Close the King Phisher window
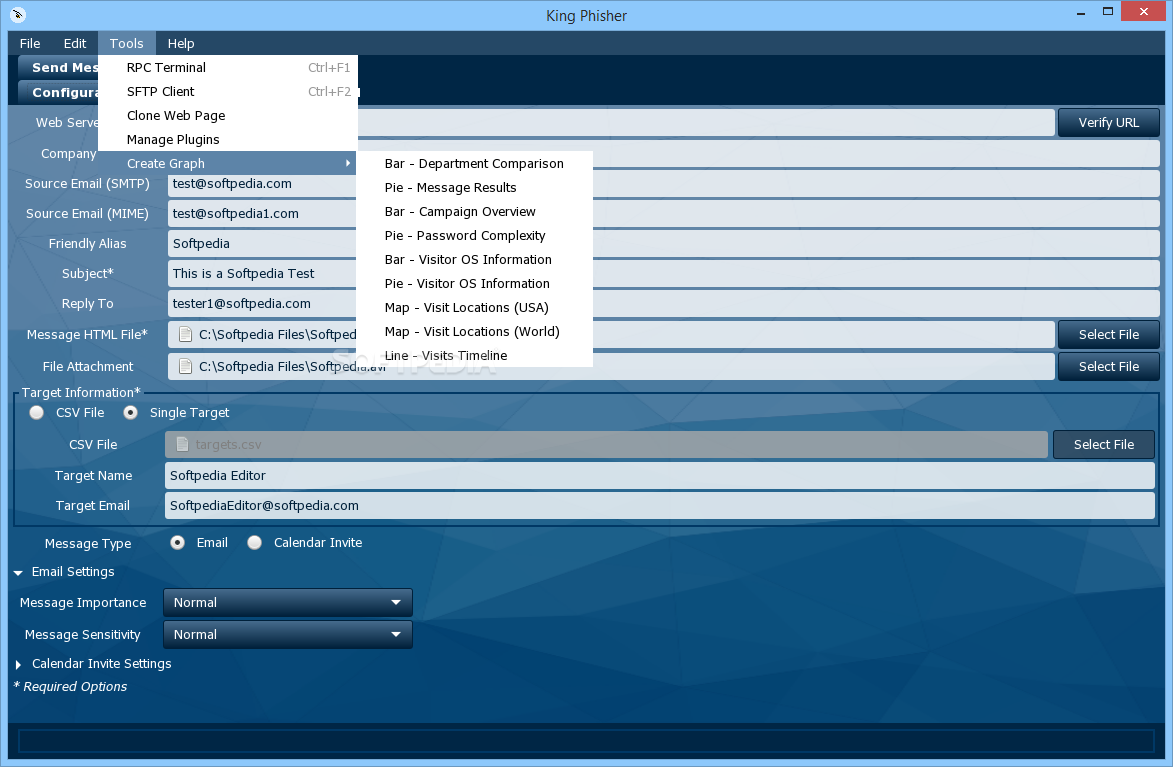1173x767 pixels. (x=1144, y=11)
